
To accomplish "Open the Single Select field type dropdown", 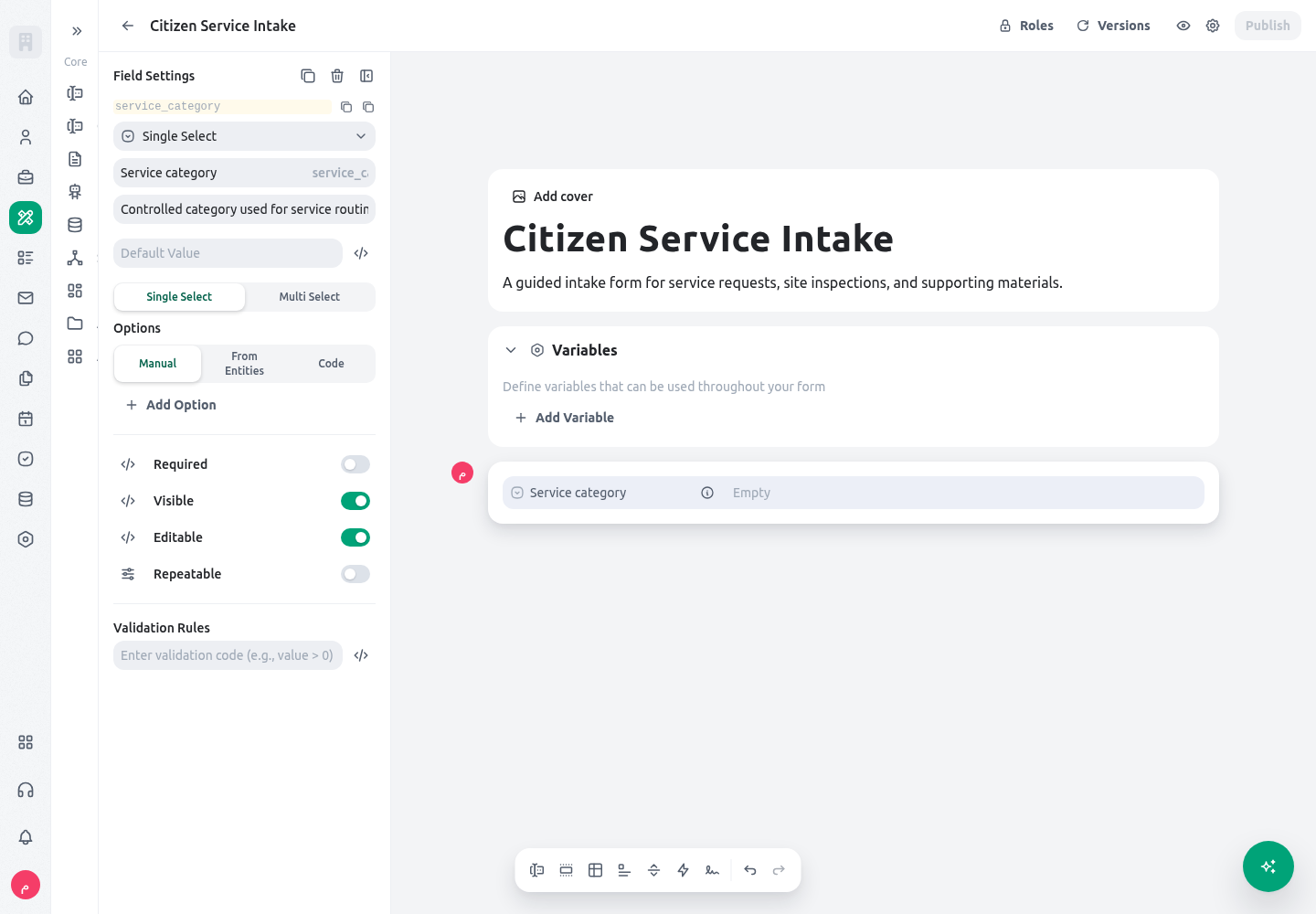I will pos(244,136).
